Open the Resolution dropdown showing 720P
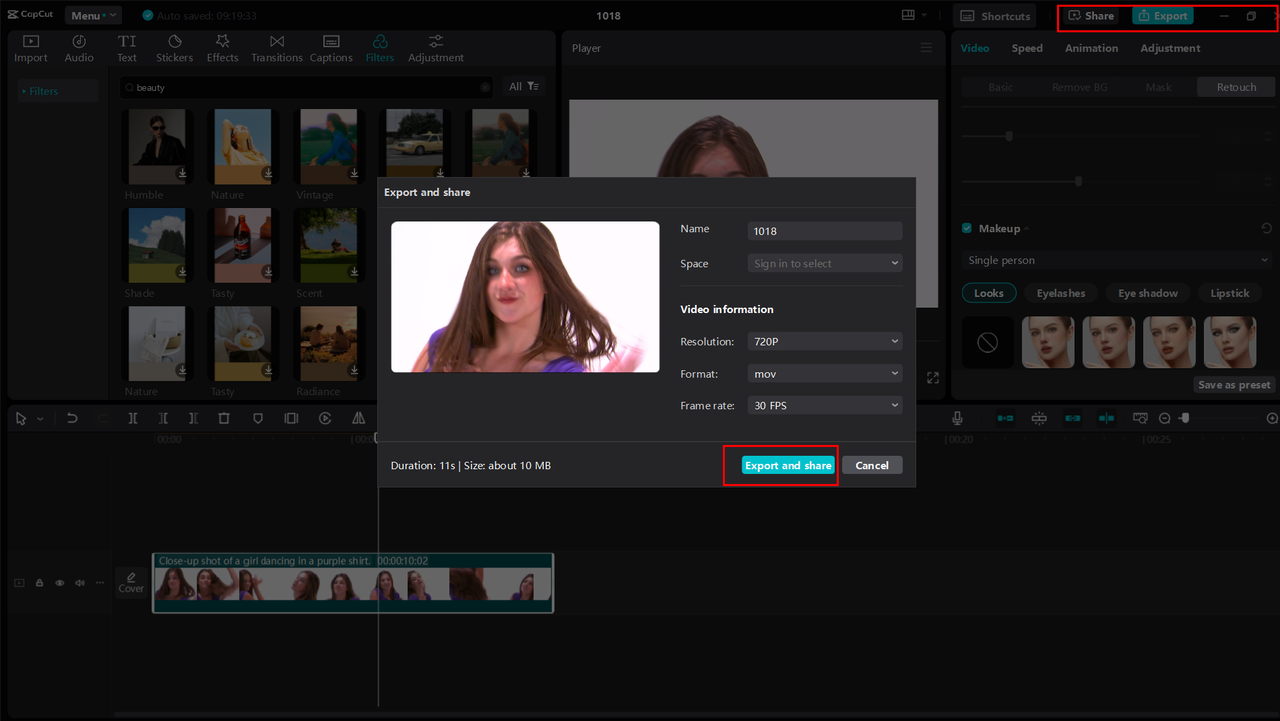The height and width of the screenshot is (721, 1280). coord(824,341)
